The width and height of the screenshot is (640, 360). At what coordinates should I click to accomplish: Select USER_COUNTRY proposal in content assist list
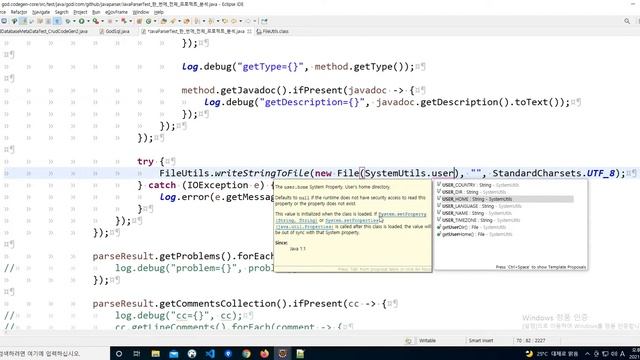click(478, 185)
